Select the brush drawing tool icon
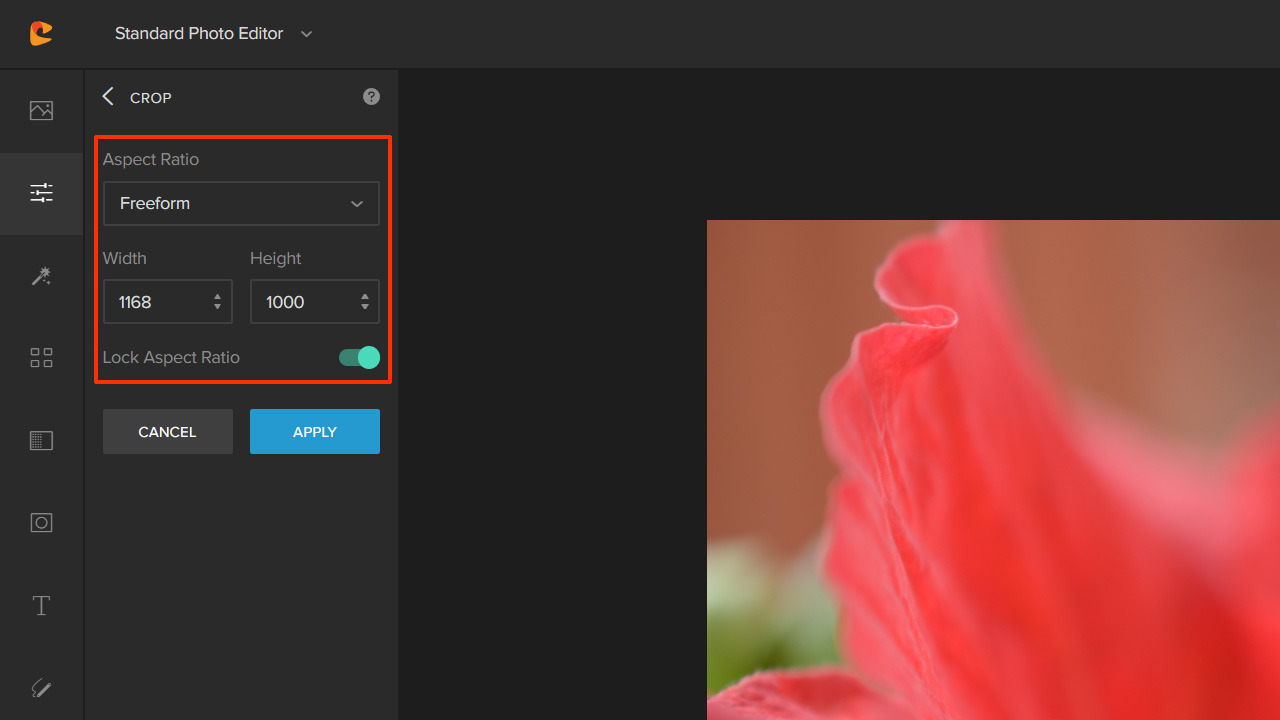1280x720 pixels. pos(41,688)
